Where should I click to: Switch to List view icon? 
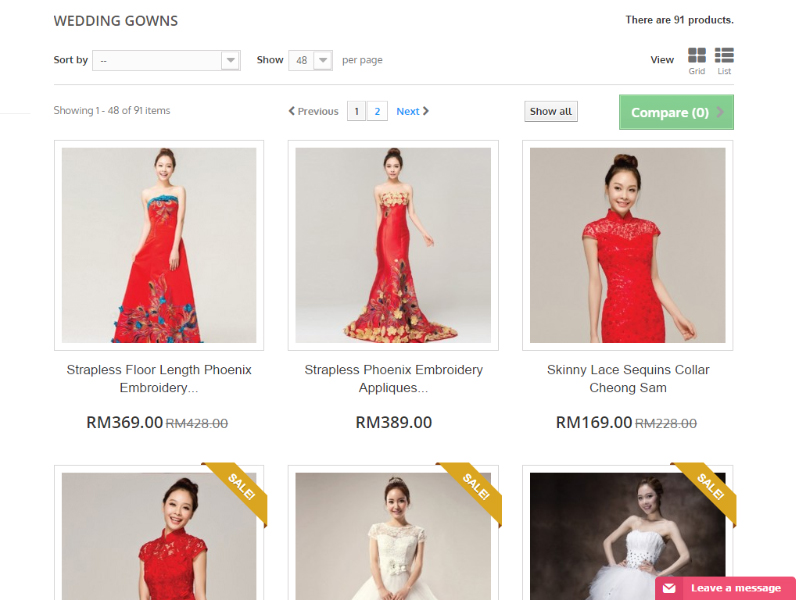(x=724, y=55)
